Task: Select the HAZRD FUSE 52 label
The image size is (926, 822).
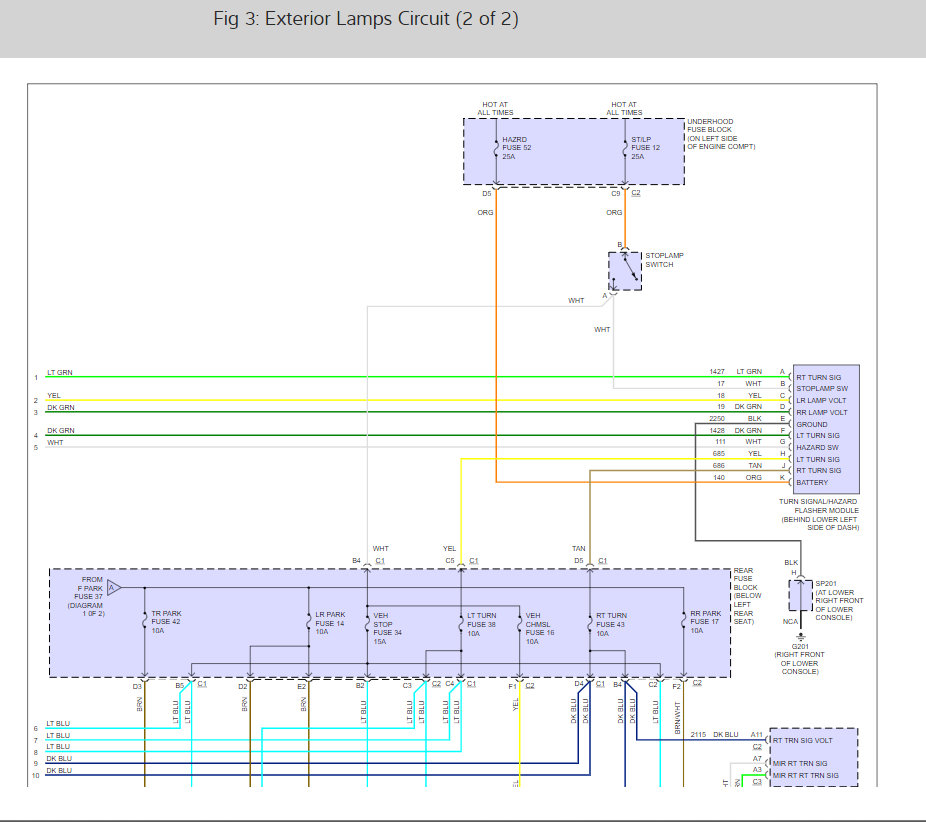Action: [517, 148]
